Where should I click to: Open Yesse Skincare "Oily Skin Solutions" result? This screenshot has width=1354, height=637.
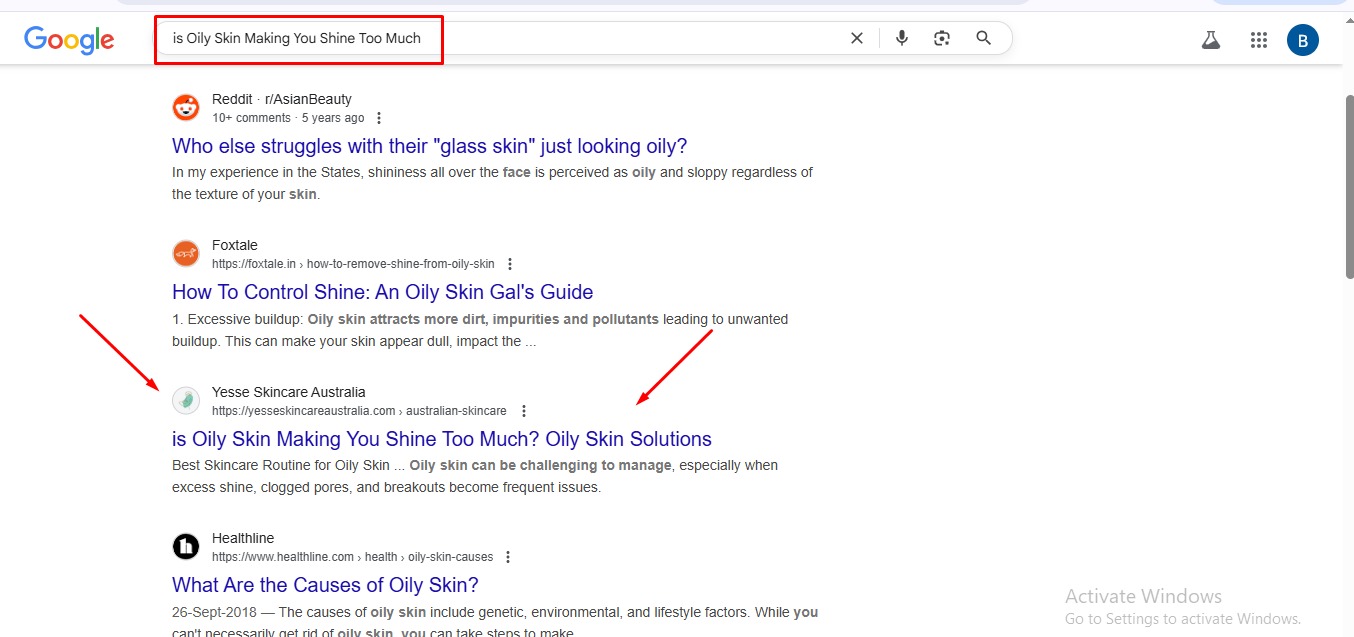tap(441, 439)
